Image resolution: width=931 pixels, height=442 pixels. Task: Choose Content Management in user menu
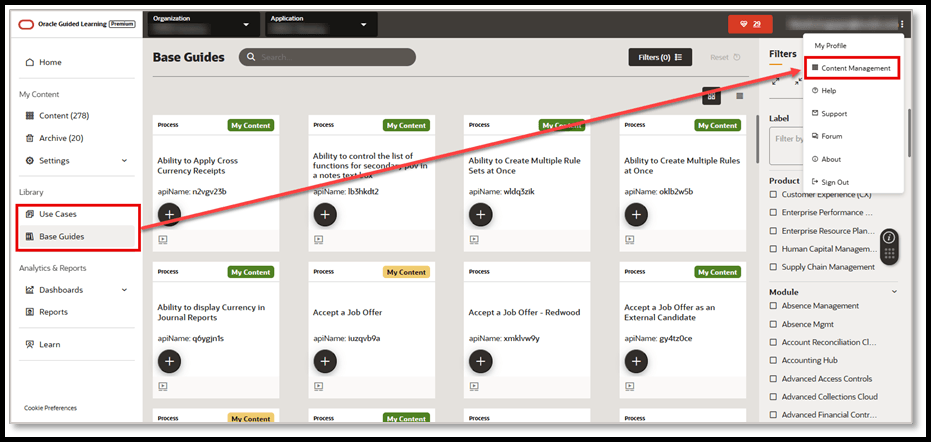tap(851, 68)
